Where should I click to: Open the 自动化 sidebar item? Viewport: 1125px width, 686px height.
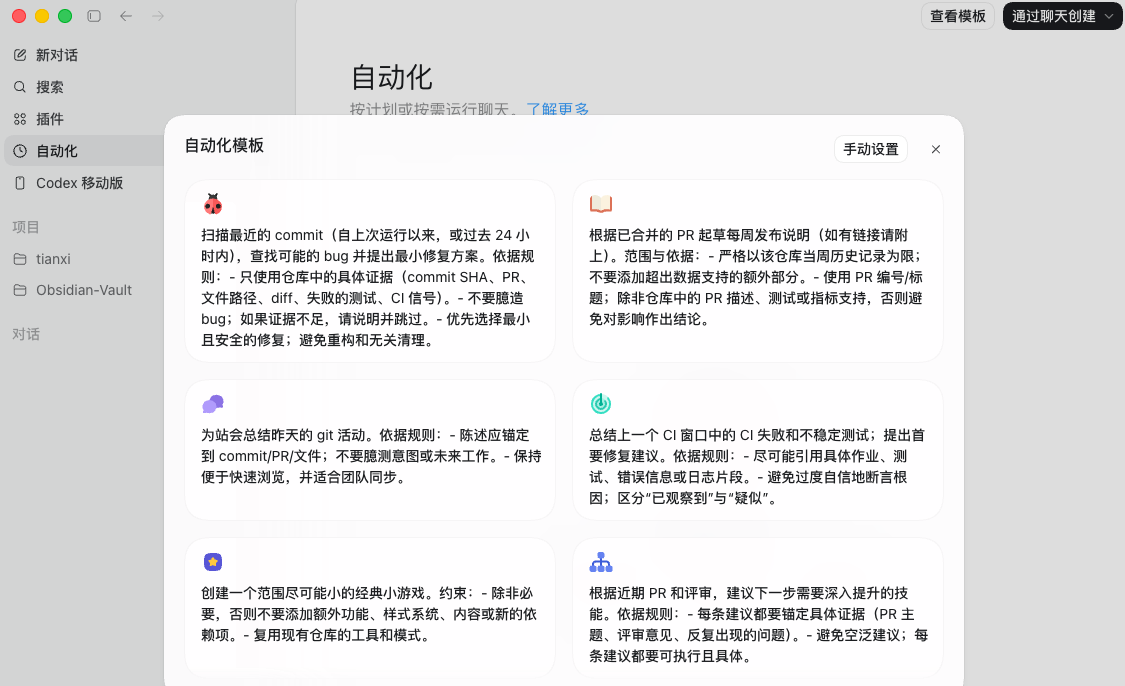(x=84, y=151)
